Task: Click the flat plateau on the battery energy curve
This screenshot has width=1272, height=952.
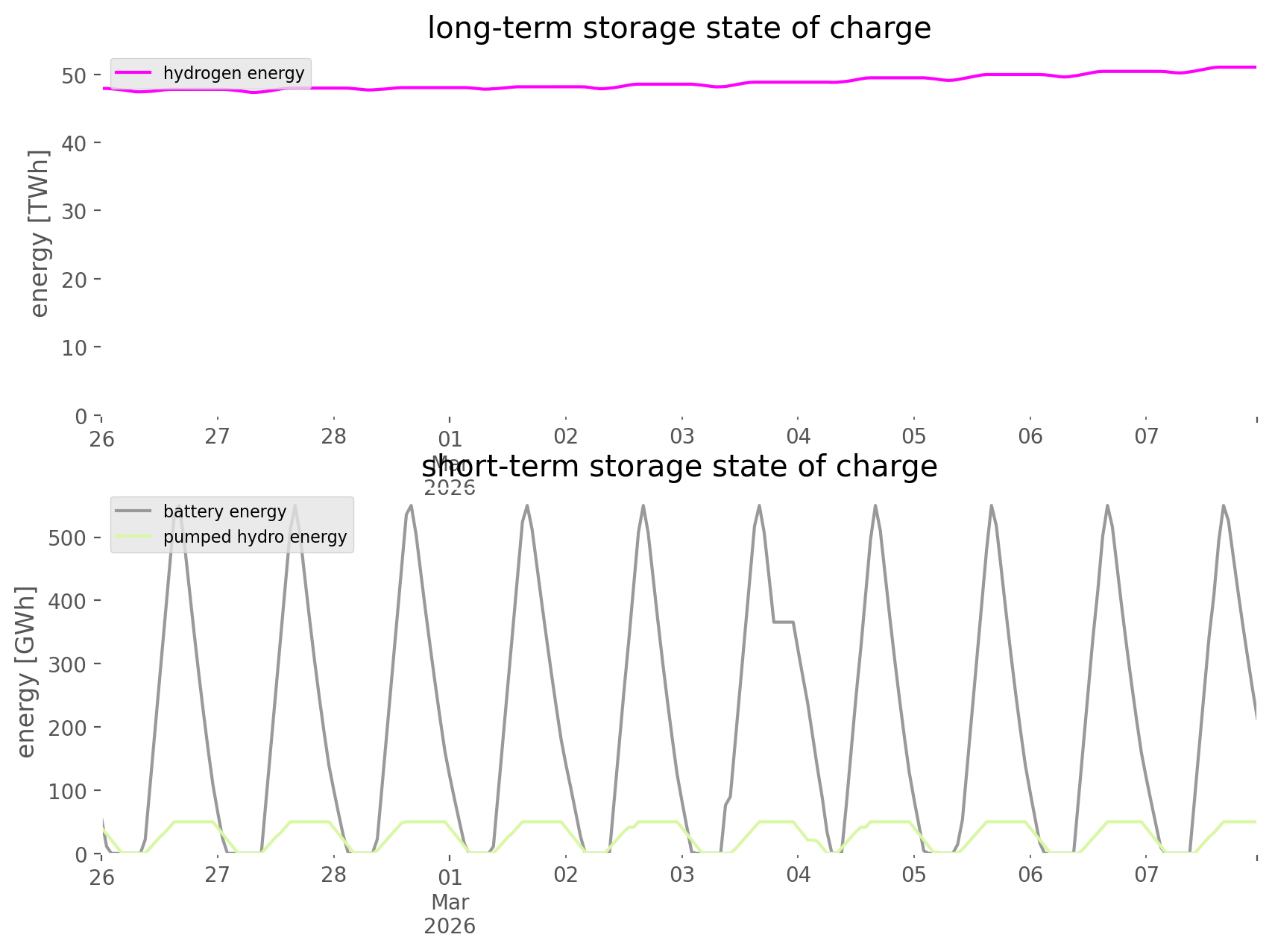Action: point(783,621)
